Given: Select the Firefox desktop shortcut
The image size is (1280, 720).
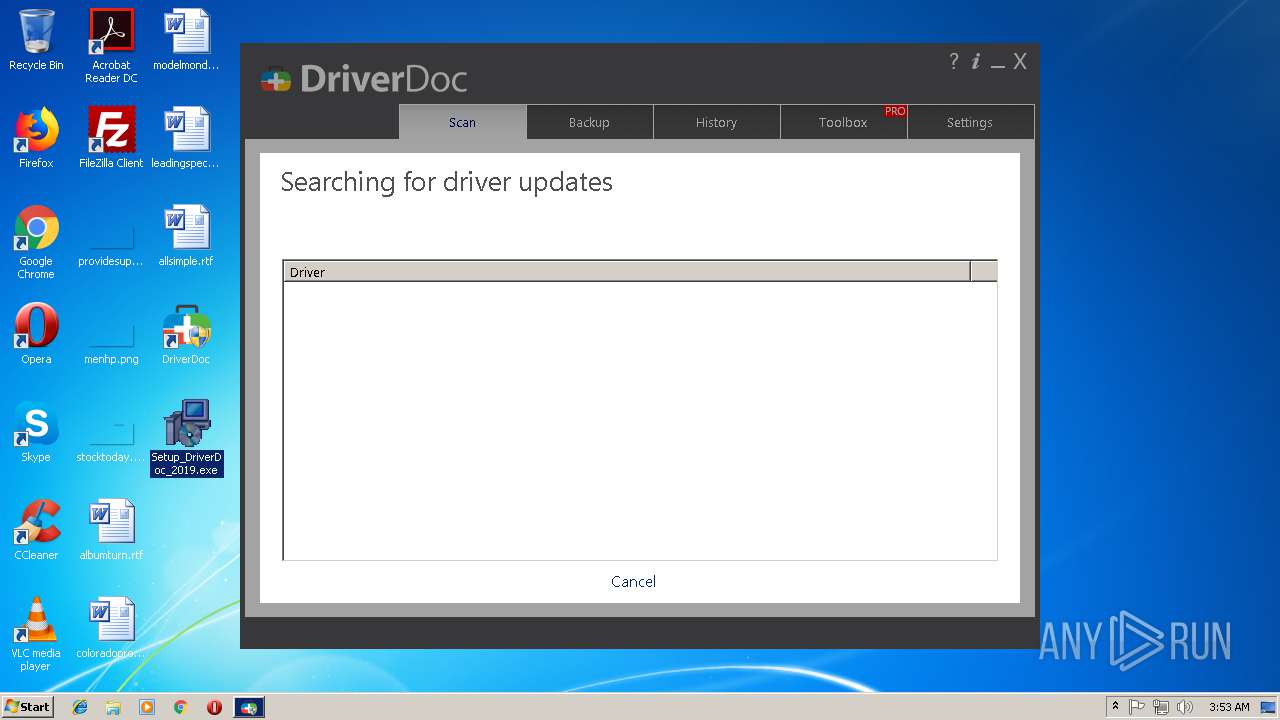Looking at the screenshot, I should point(36,138).
